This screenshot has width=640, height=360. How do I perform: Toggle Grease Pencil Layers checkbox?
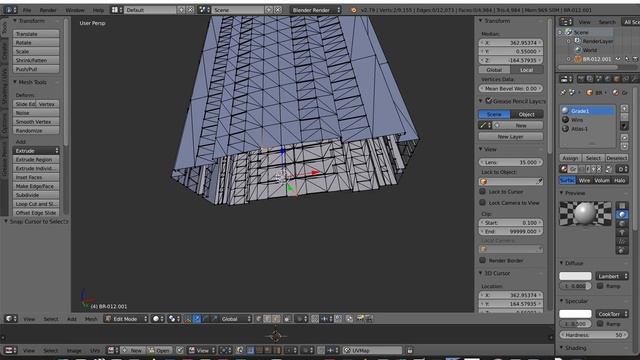pos(489,101)
